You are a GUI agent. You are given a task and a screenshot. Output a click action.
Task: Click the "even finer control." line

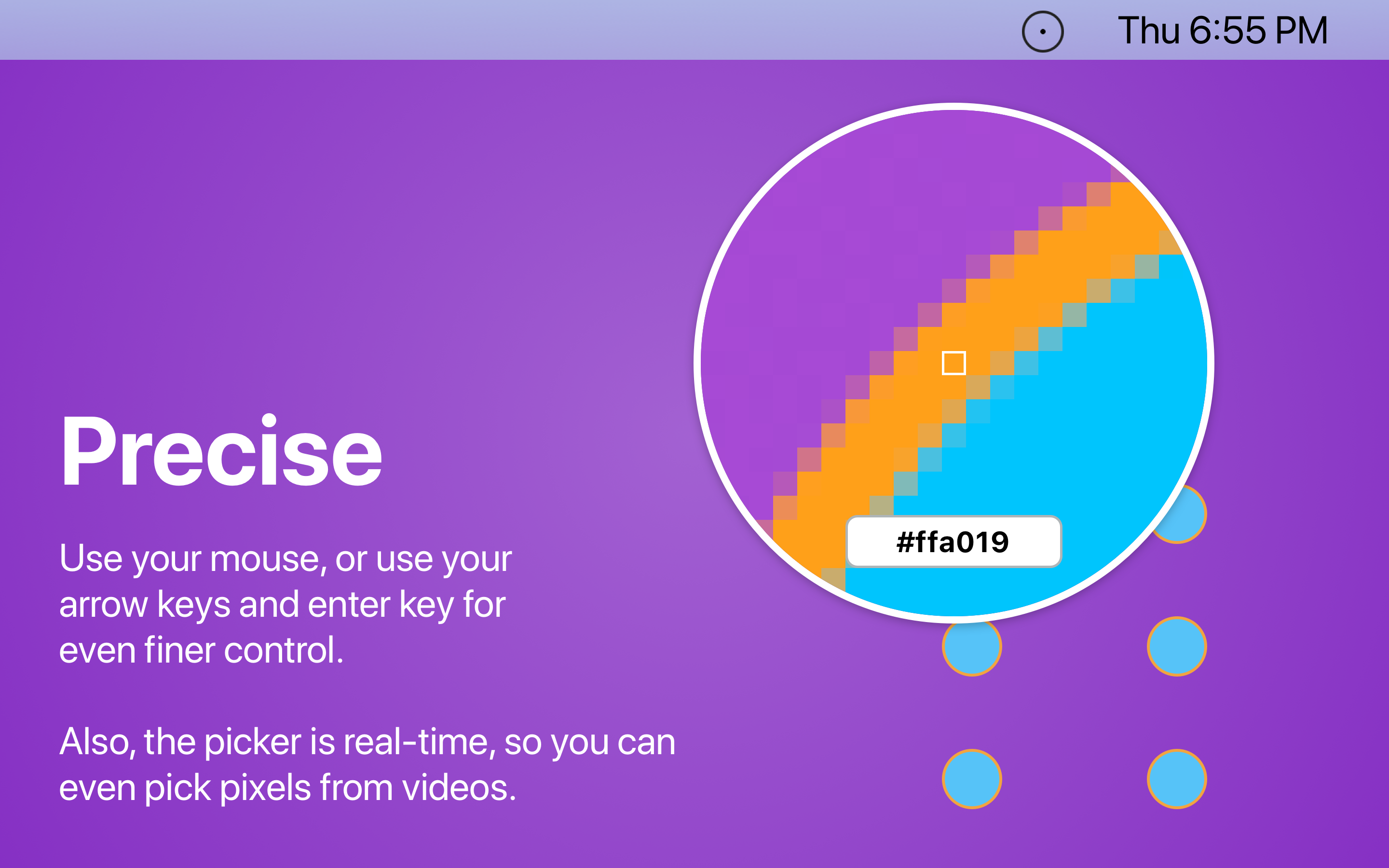click(x=202, y=650)
